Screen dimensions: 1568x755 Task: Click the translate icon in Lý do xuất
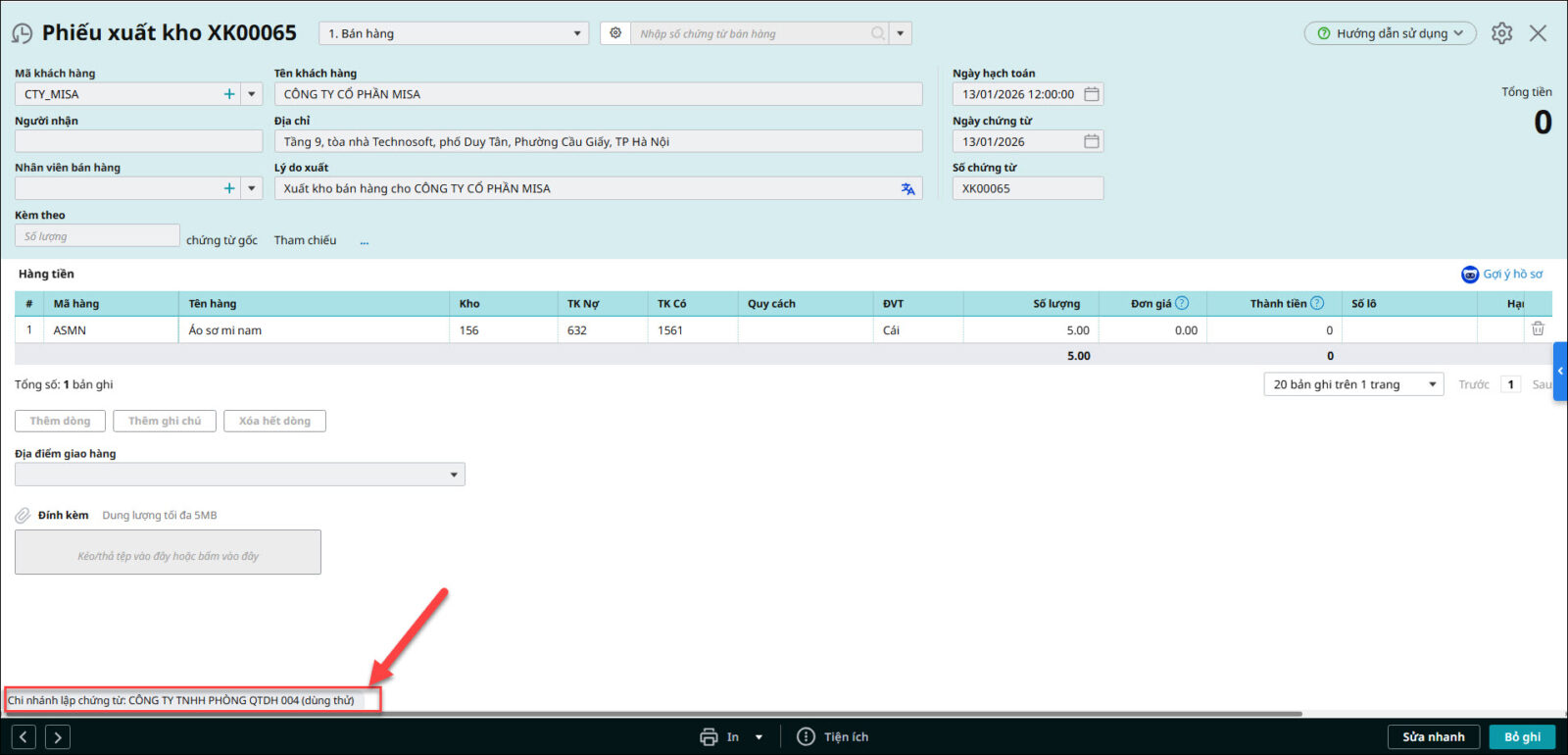pyautogui.click(x=907, y=189)
